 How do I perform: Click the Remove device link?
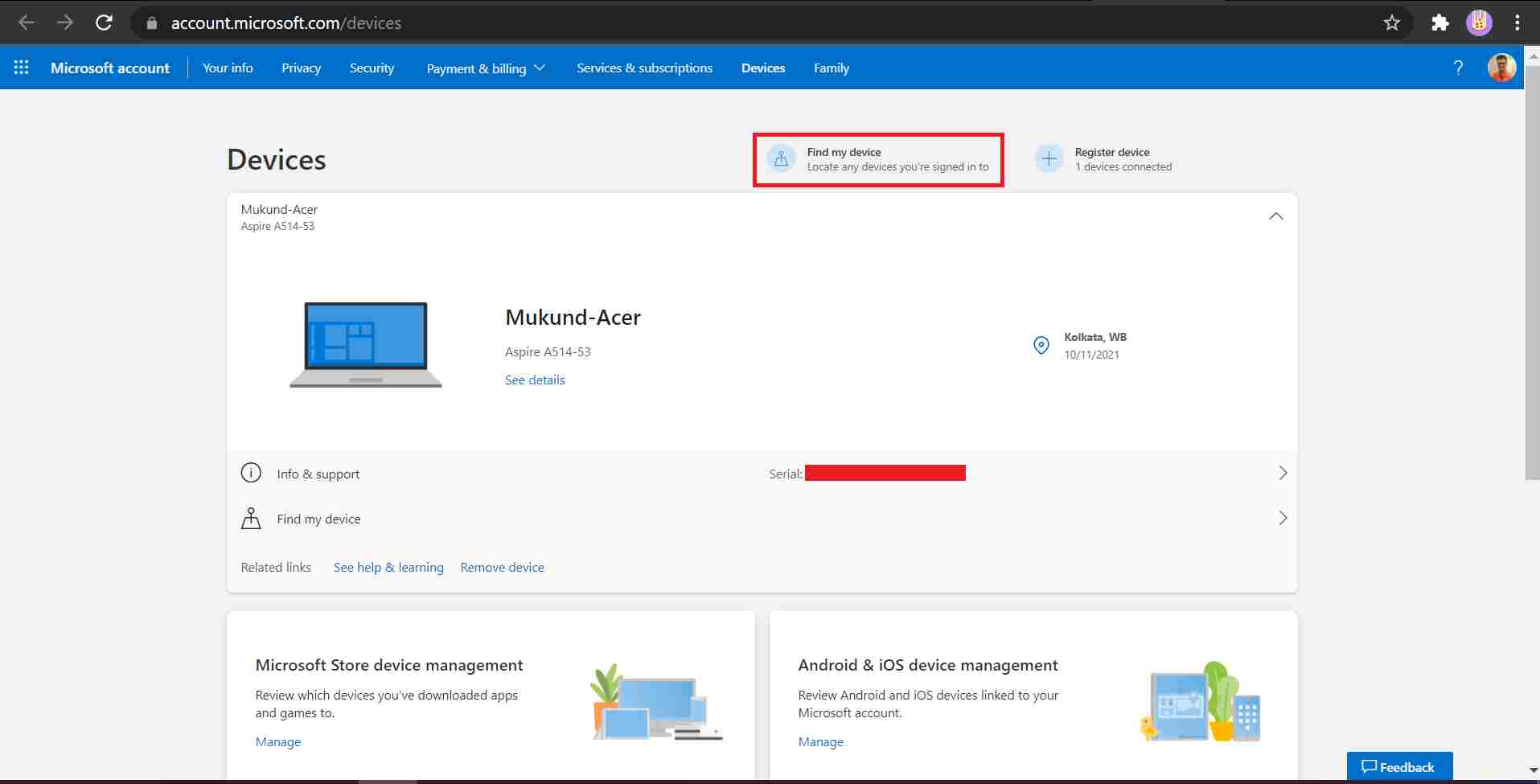pyautogui.click(x=502, y=567)
